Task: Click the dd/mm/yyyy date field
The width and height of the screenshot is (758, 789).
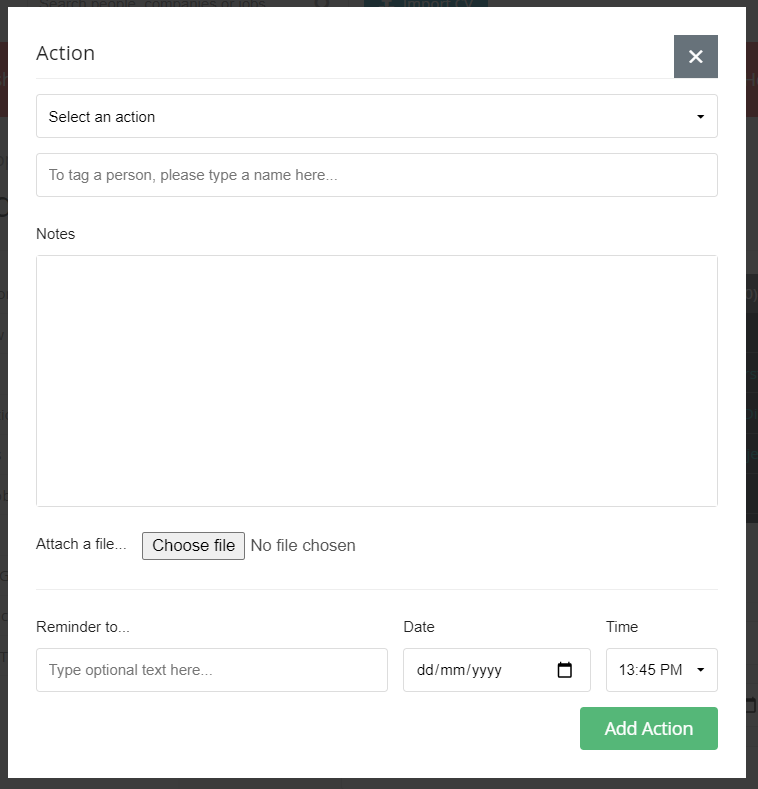Action: (x=496, y=670)
